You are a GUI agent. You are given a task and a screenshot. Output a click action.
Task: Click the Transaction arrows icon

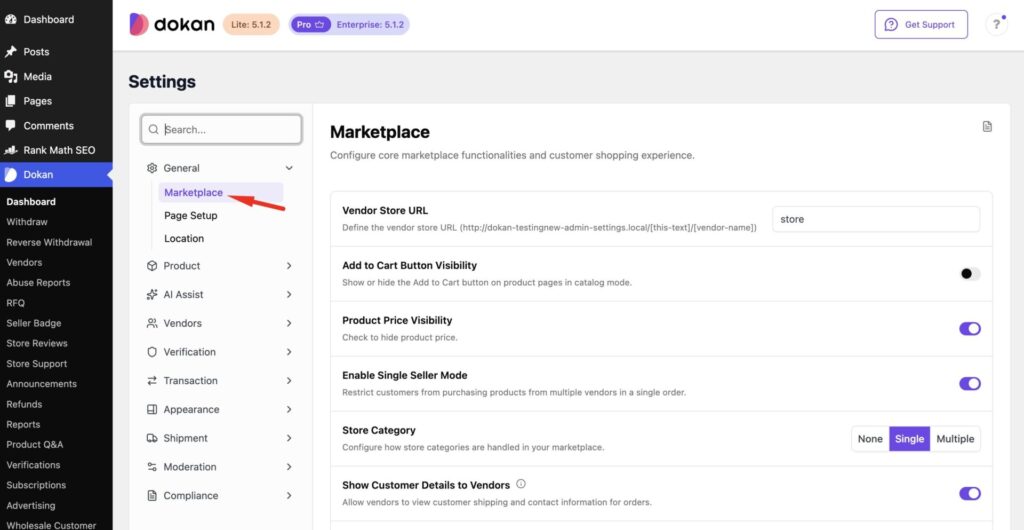[152, 381]
